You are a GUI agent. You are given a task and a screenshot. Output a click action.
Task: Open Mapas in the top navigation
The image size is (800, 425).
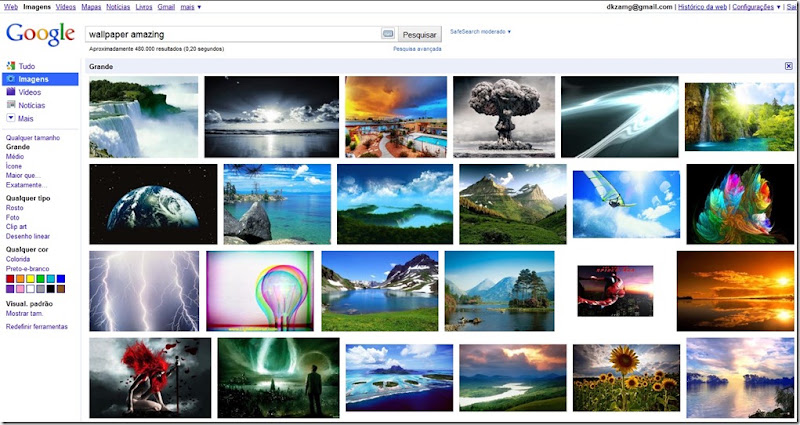click(91, 7)
